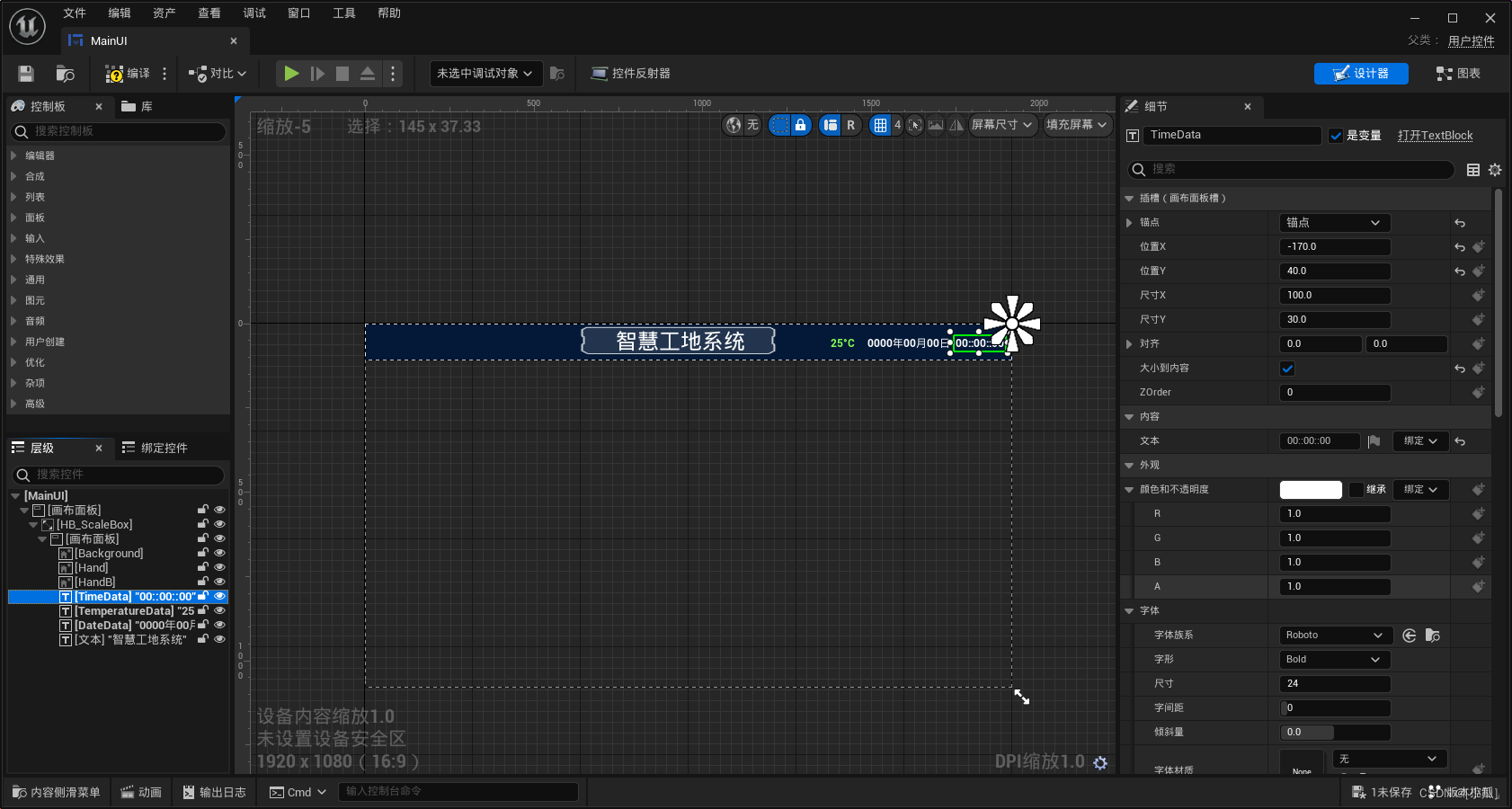Viewport: 1512px width, 809px height.
Task: Open 输出日志 output log
Action: [x=215, y=792]
